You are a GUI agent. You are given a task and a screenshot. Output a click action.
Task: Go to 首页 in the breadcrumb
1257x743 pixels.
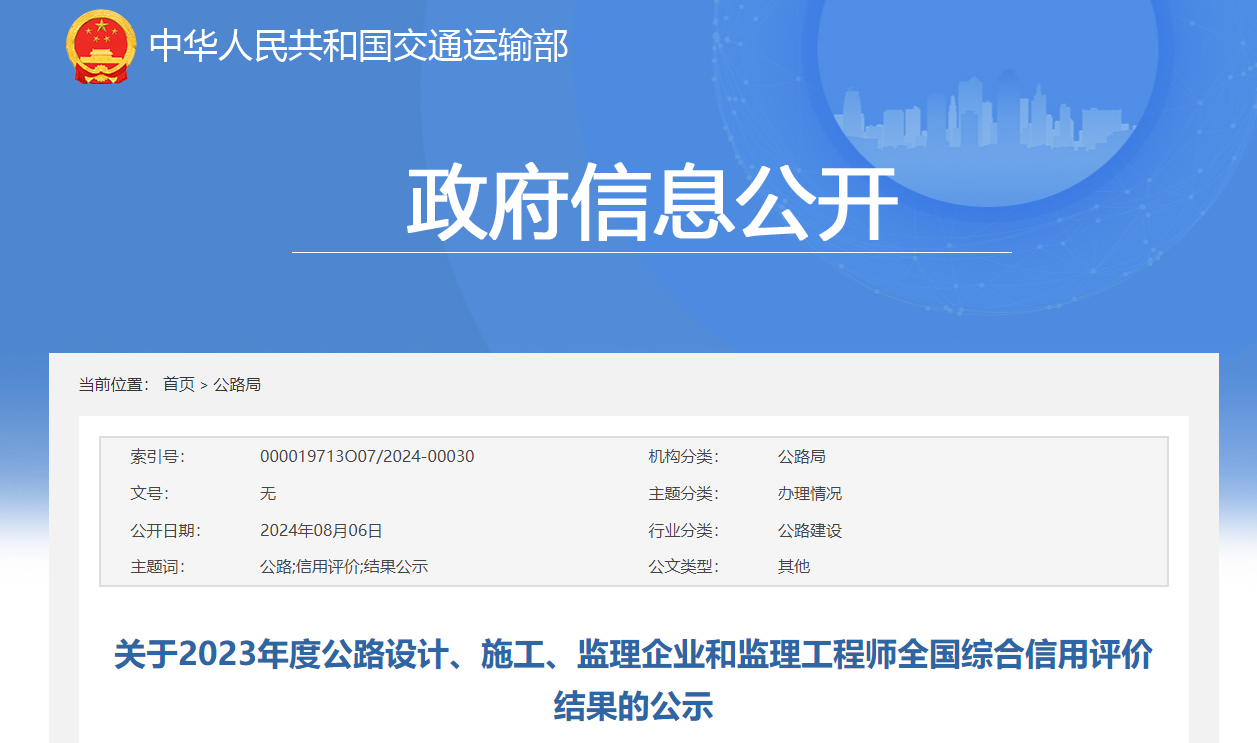coord(179,384)
